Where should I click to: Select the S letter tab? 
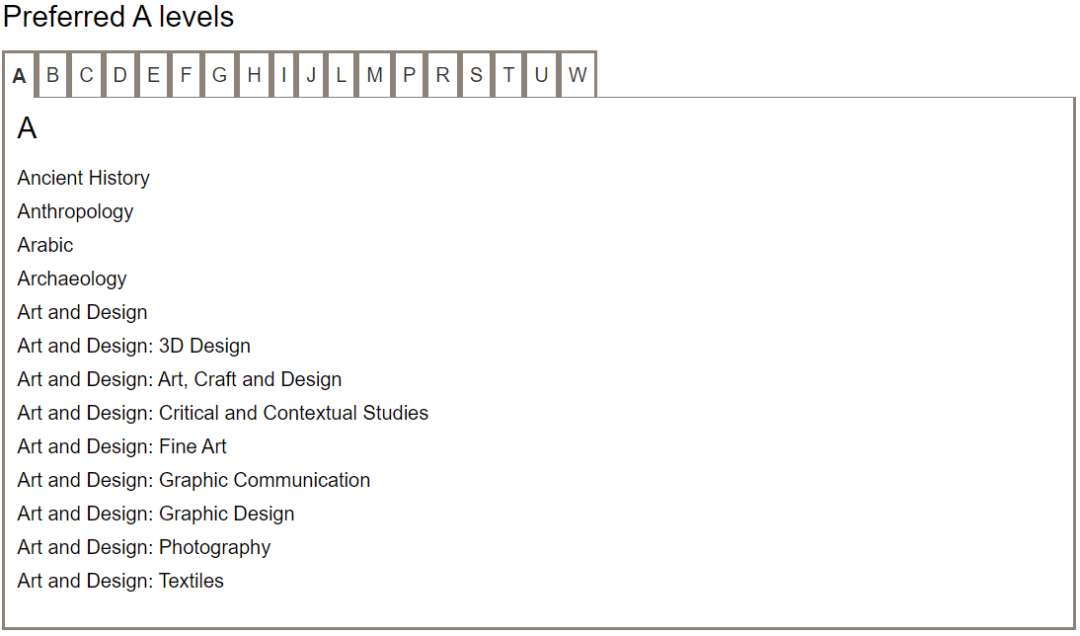[x=476, y=75]
